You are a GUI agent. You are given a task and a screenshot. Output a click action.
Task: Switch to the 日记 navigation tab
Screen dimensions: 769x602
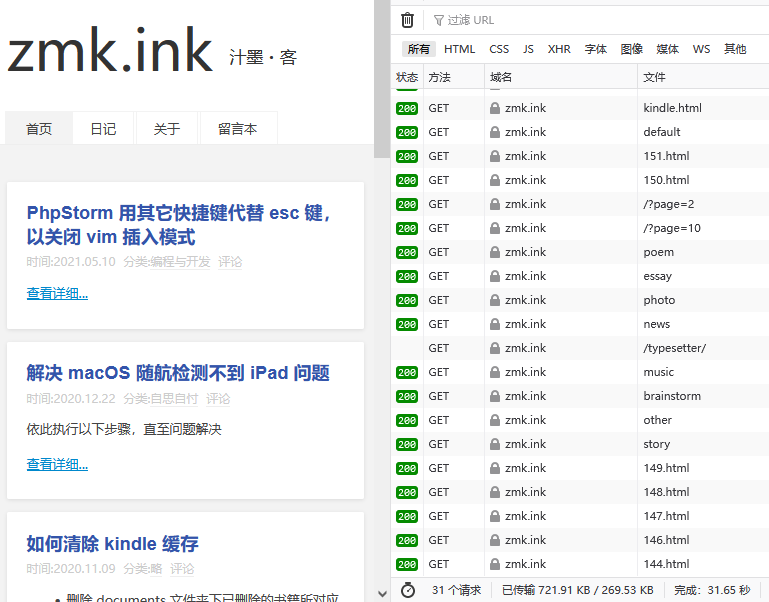coord(103,129)
